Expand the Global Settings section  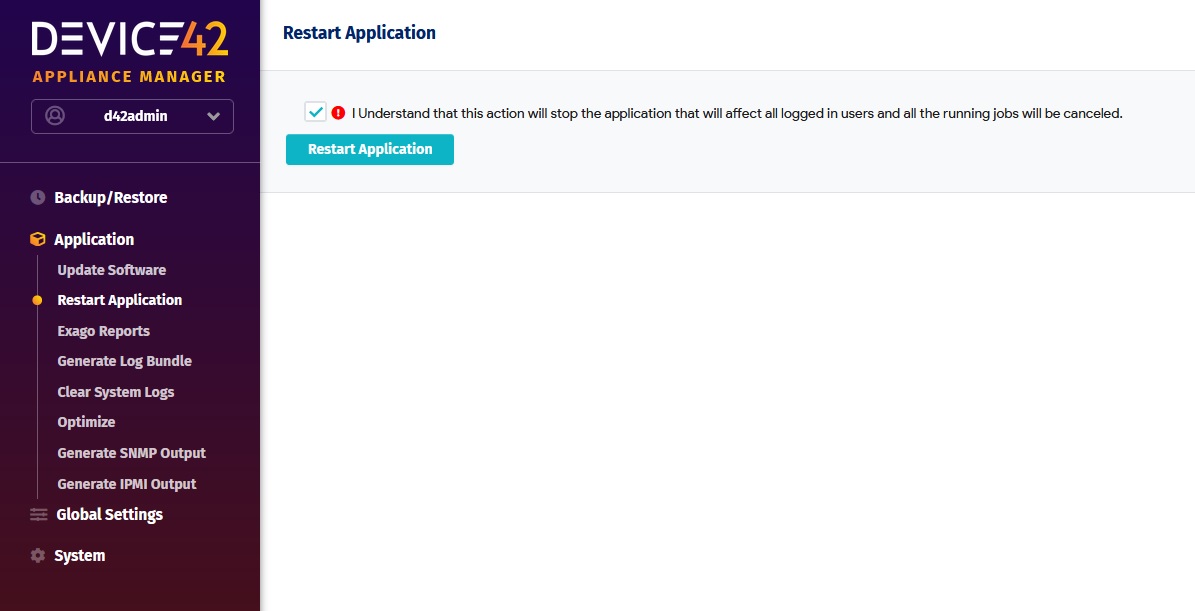[x=109, y=515]
